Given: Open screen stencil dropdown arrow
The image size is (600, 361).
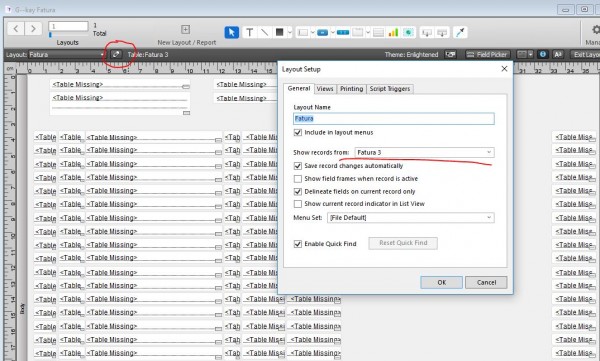Looking at the screenshot, I should click(x=530, y=54).
